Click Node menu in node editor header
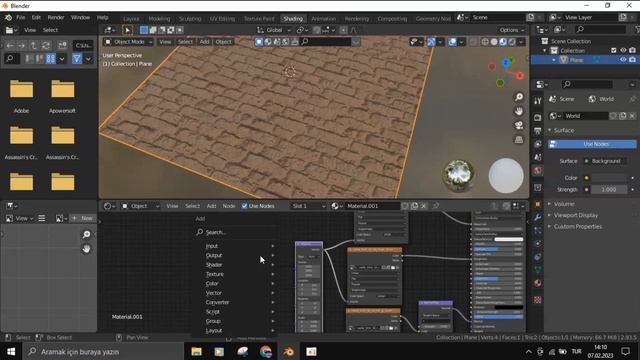Screen dimensions: 640x360 [x=229, y=206]
